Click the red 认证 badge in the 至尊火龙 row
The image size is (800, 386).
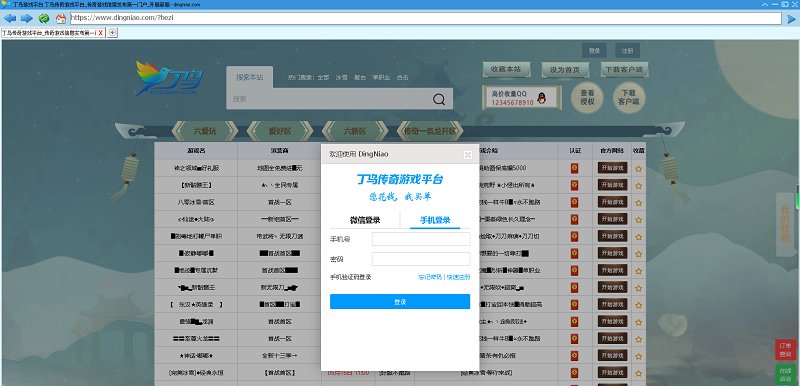tap(574, 339)
